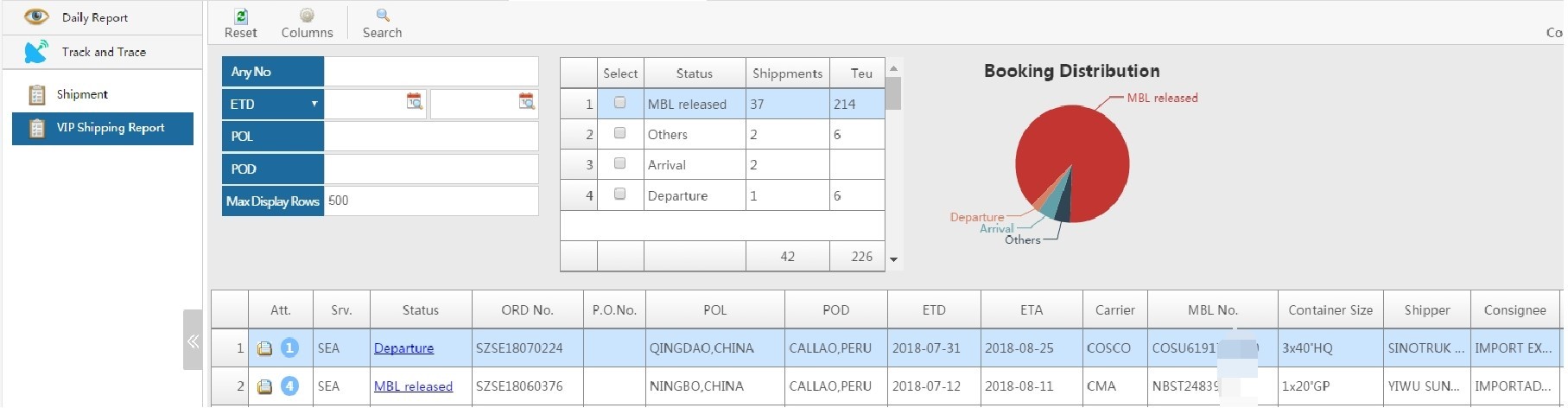Open attachment icon for Departure row
The width and height of the screenshot is (1568, 408).
(x=265, y=348)
